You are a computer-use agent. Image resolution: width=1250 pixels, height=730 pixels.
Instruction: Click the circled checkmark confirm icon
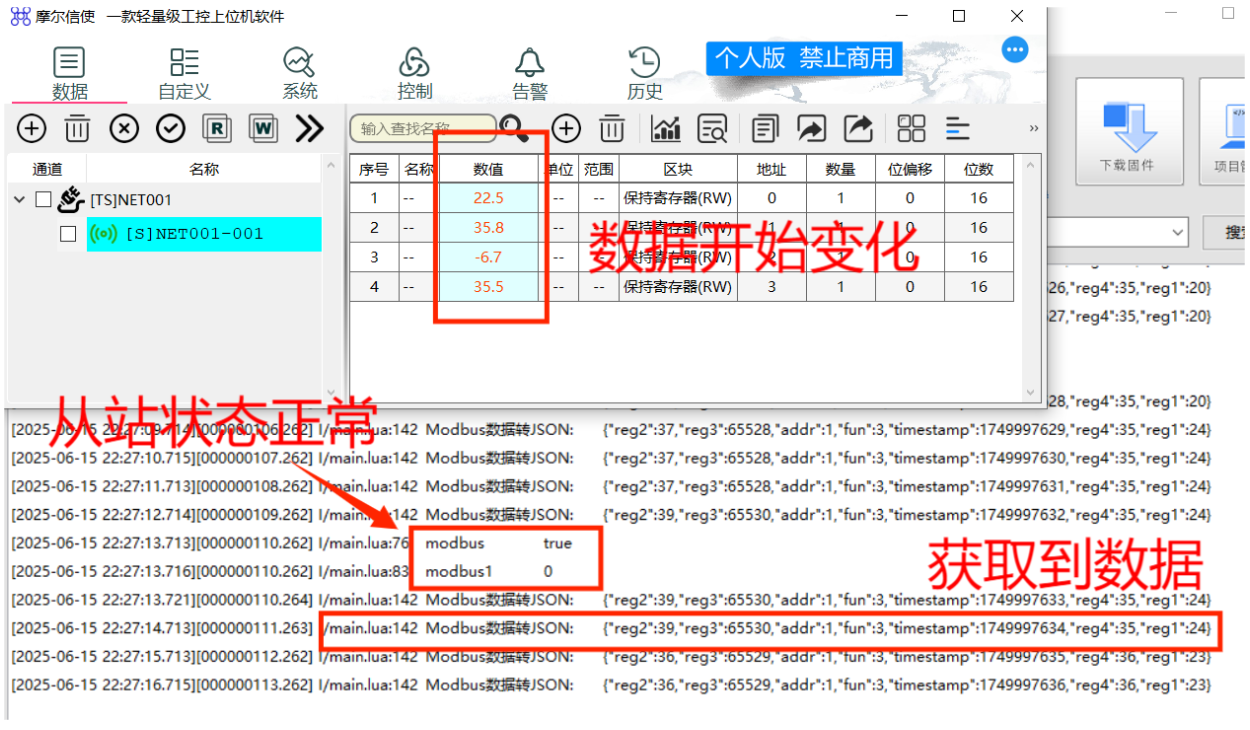pos(171,128)
